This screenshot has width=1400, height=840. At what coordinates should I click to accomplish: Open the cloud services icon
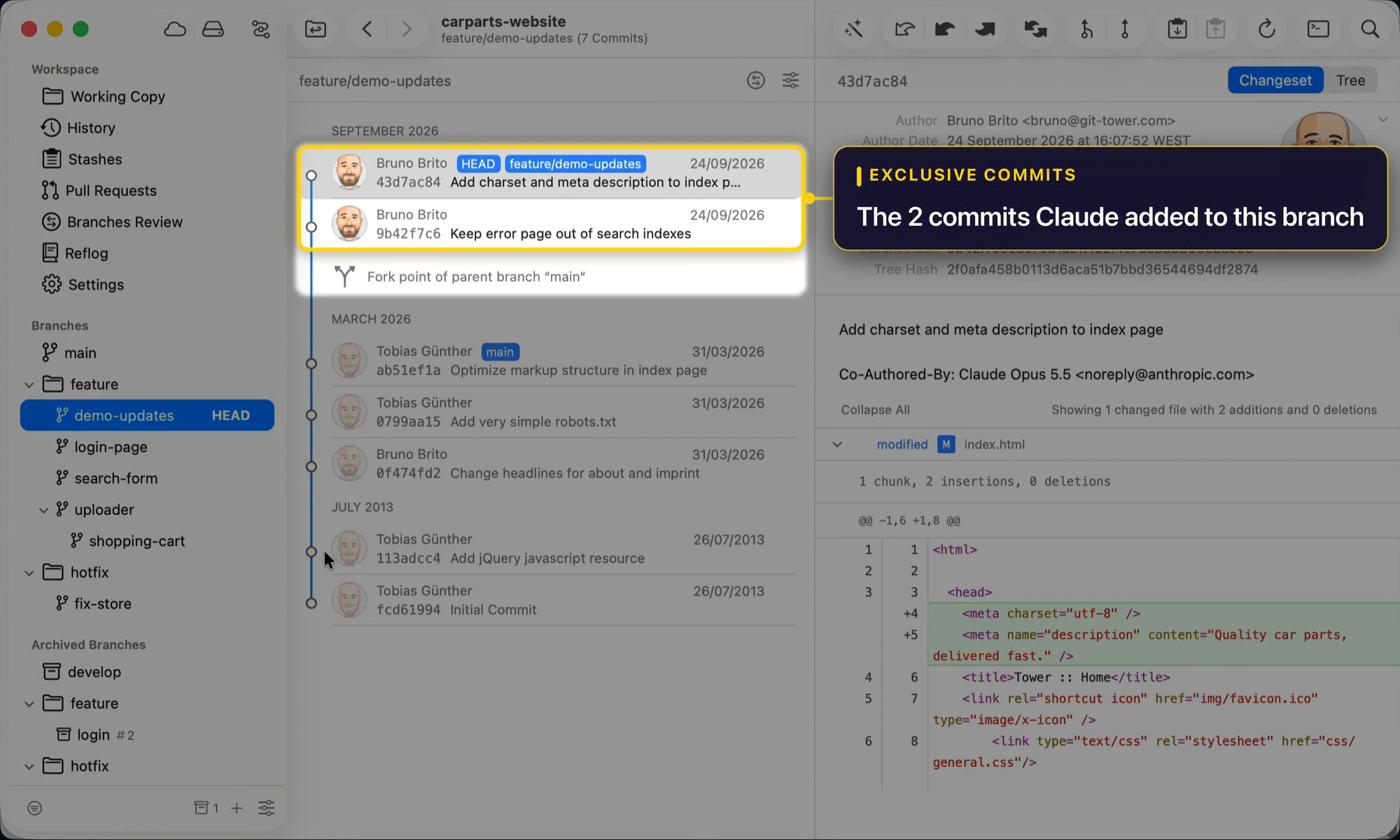point(175,29)
